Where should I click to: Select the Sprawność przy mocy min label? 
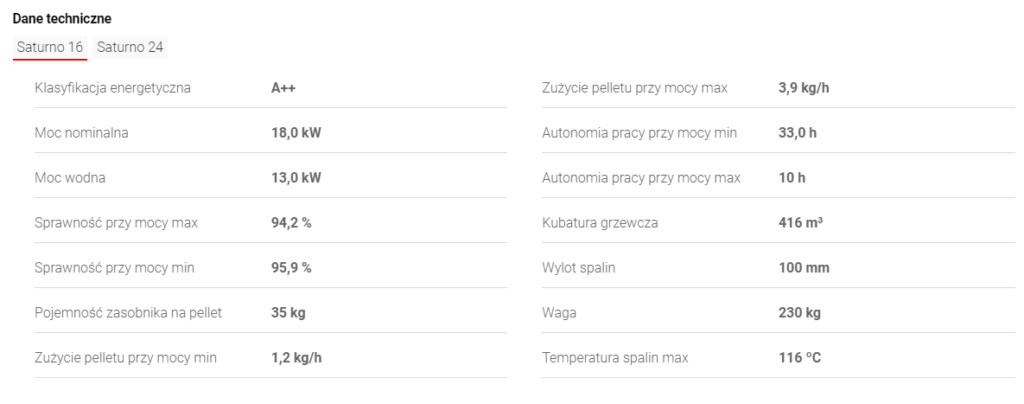tap(114, 268)
